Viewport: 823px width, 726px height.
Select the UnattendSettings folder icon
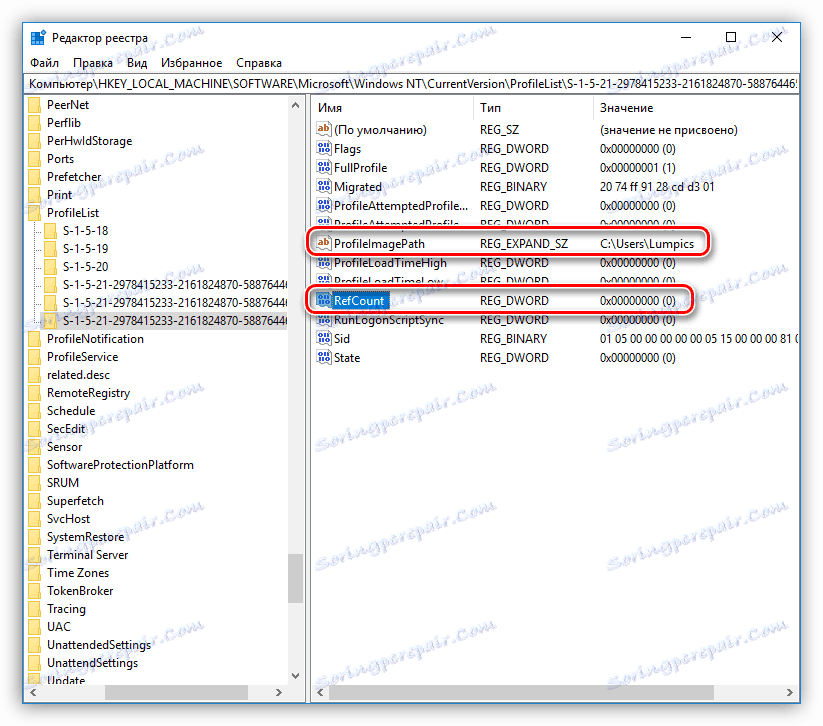pos(35,664)
